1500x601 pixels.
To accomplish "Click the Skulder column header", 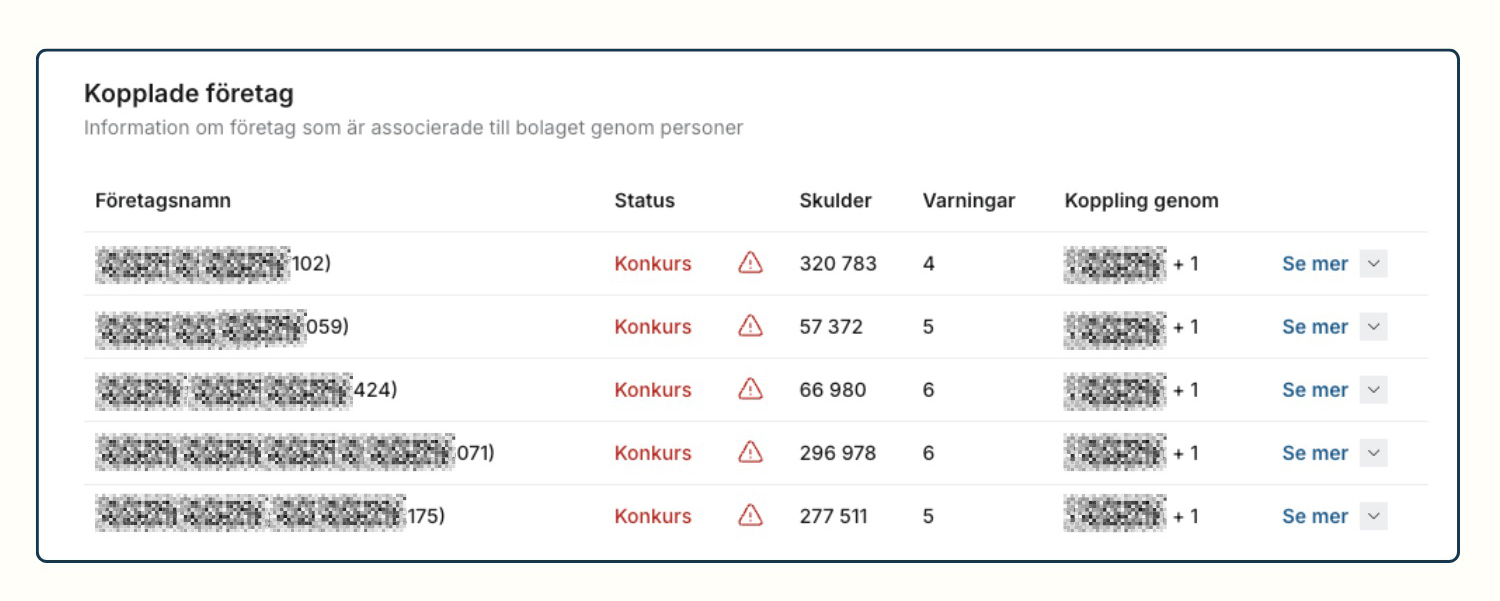I will [x=835, y=200].
